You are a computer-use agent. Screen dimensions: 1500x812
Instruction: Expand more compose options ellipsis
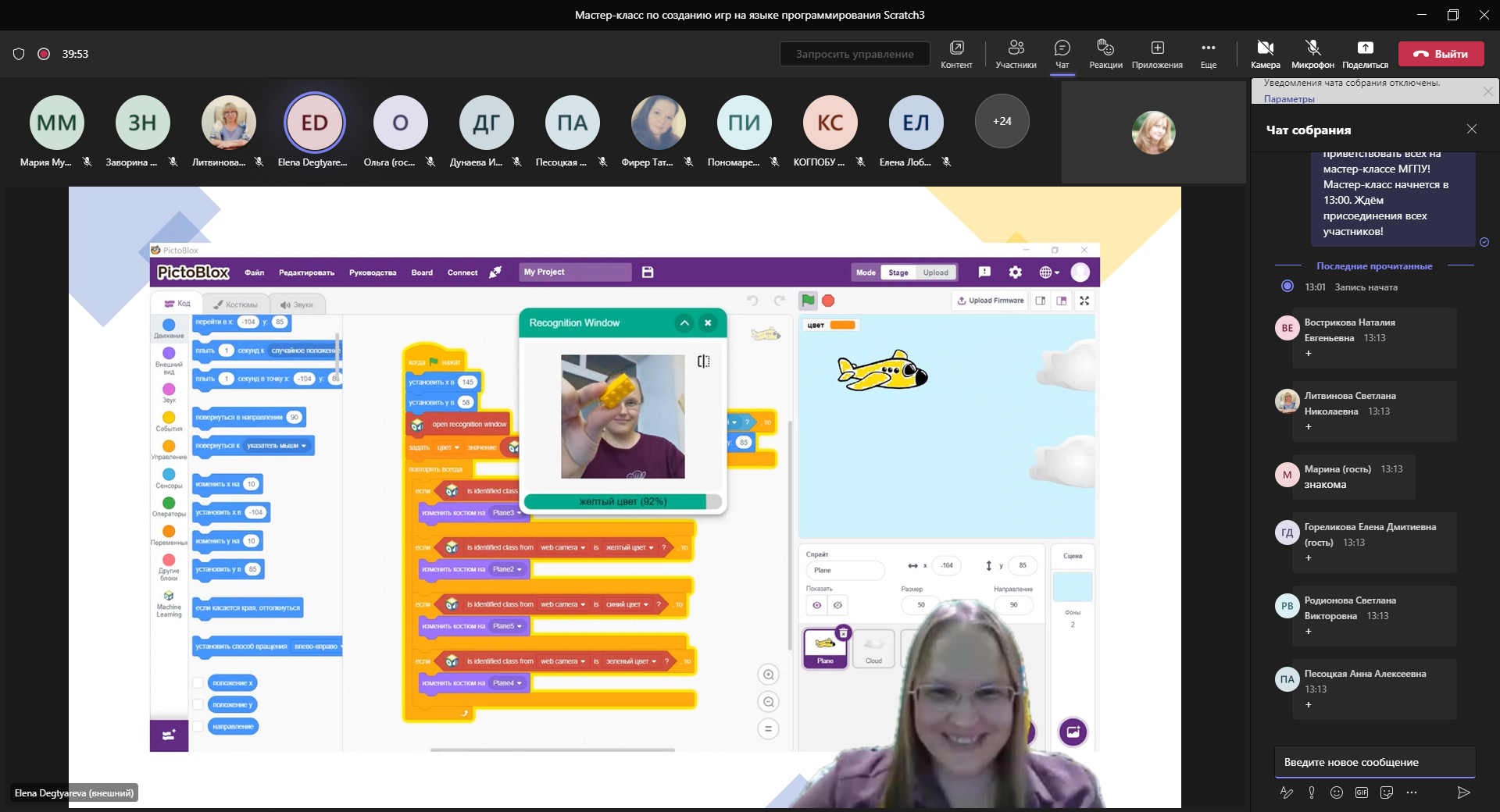point(1412,792)
